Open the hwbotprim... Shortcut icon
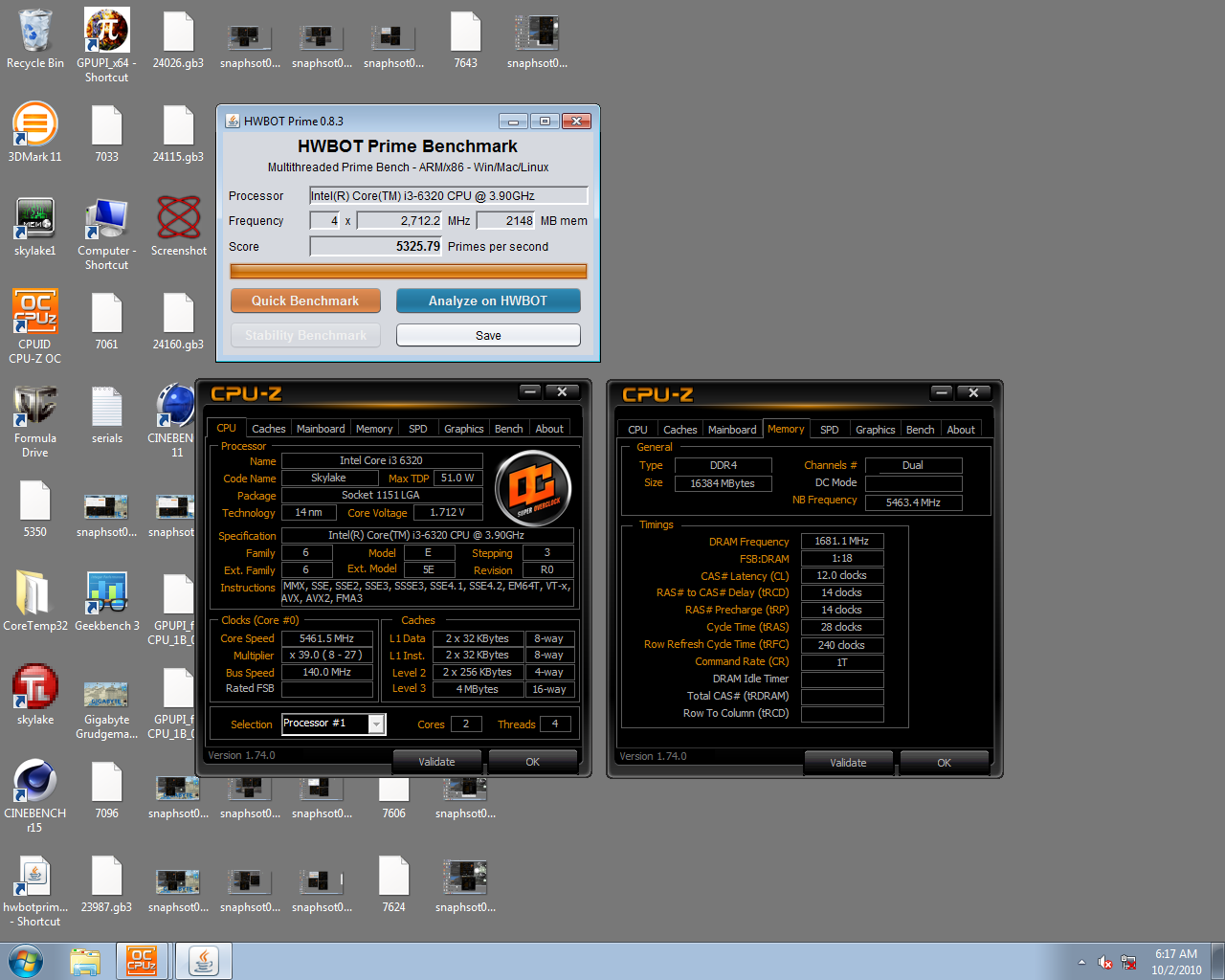1225x980 pixels. coord(34,890)
